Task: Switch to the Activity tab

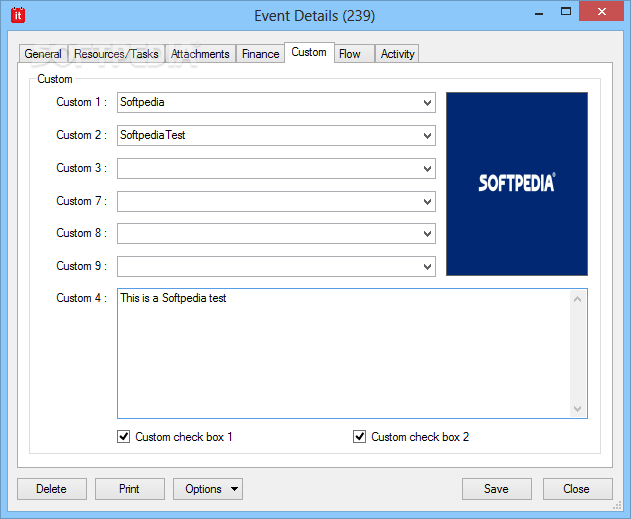Action: (x=398, y=54)
